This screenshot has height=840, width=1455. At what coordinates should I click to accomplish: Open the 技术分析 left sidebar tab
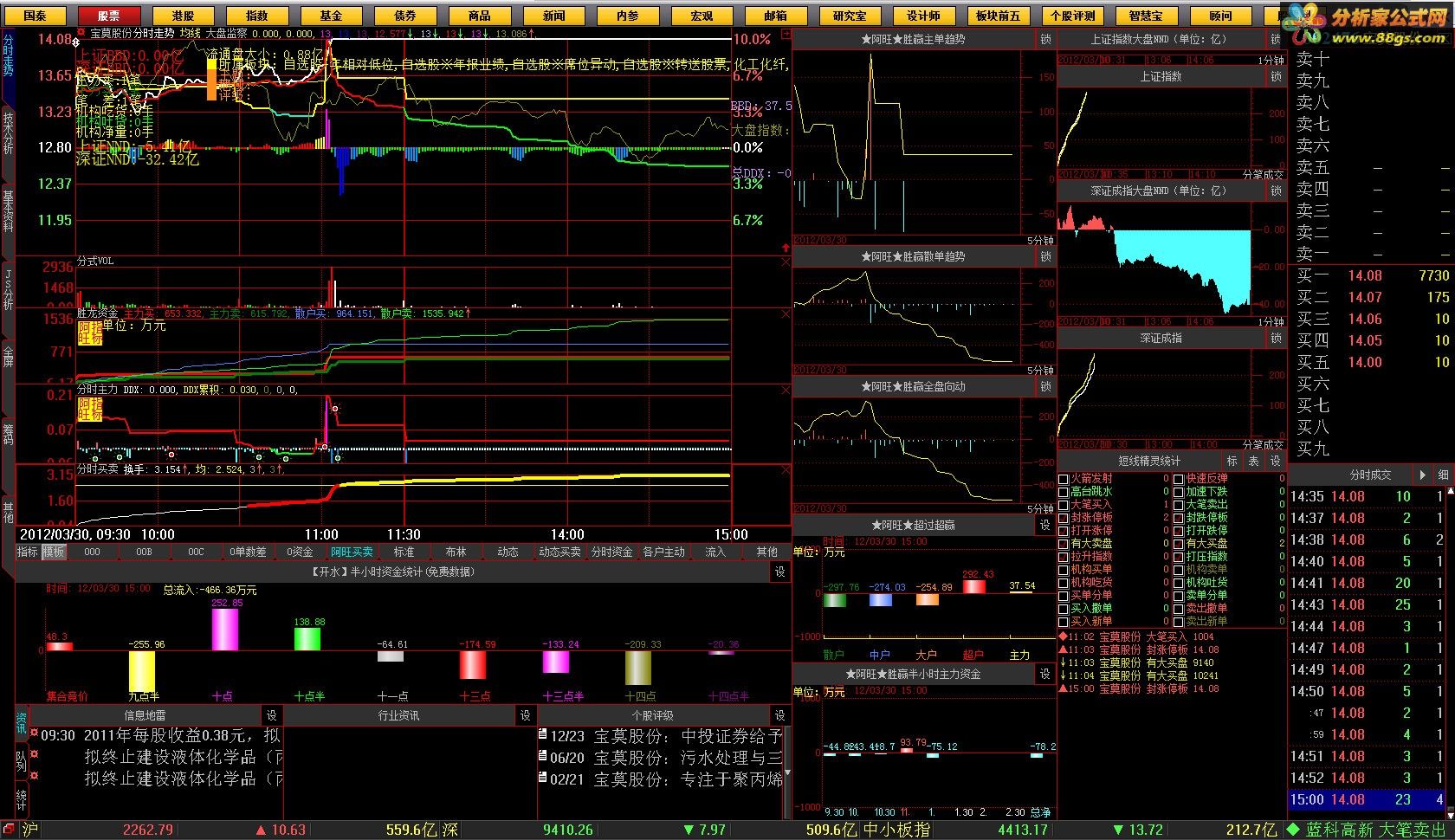coord(8,133)
